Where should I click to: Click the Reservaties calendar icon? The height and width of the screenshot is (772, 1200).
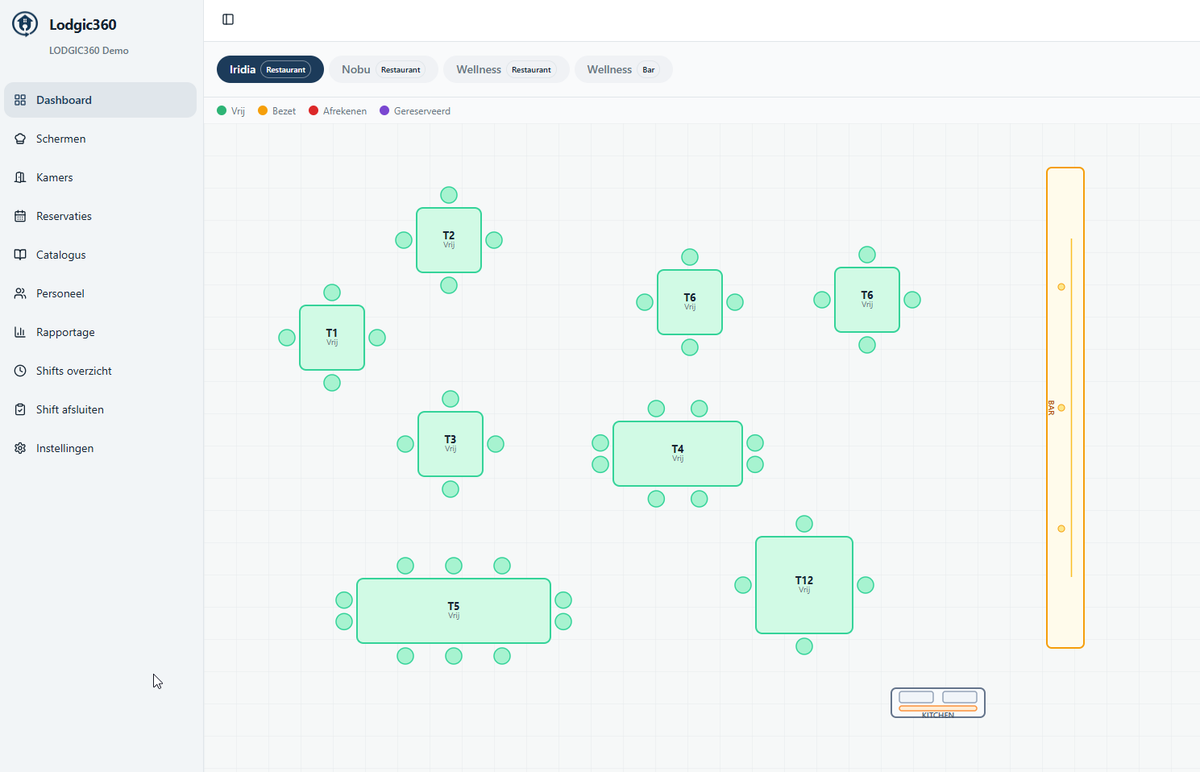pos(20,216)
